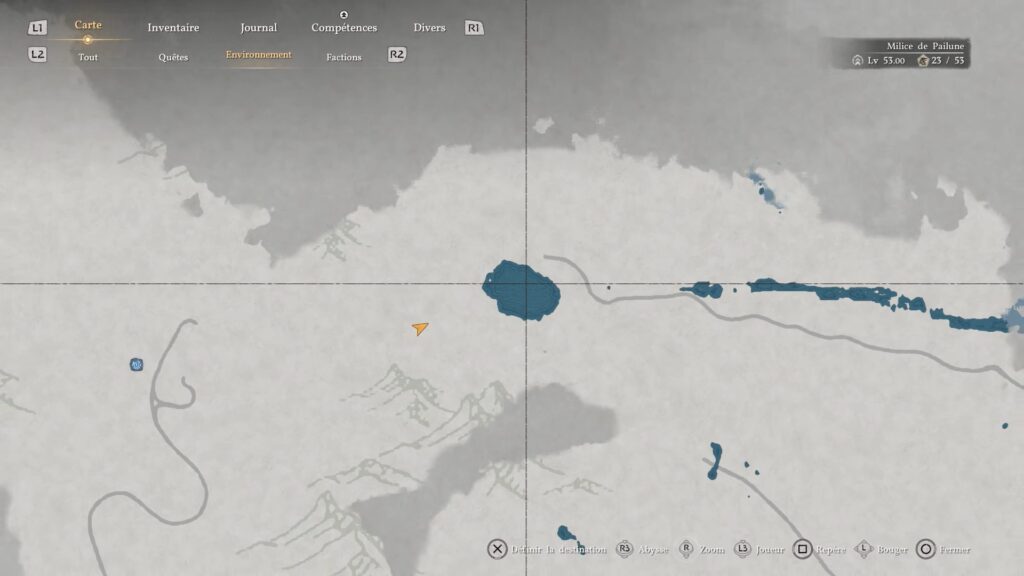This screenshot has height=576, width=1024.
Task: Select the blue map marker icon on left
Action: coord(136,365)
